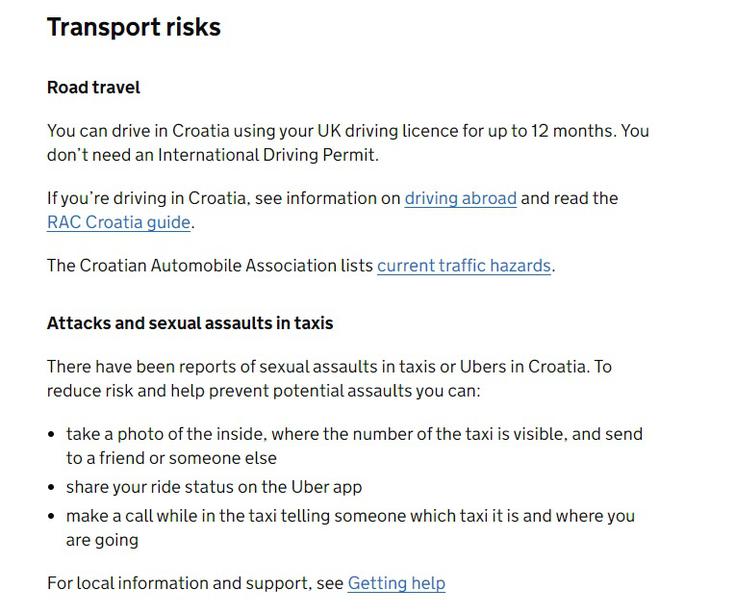Image resolution: width=736 pixels, height=615 pixels.
Task: Open the driving abroad link
Action: [460, 198]
